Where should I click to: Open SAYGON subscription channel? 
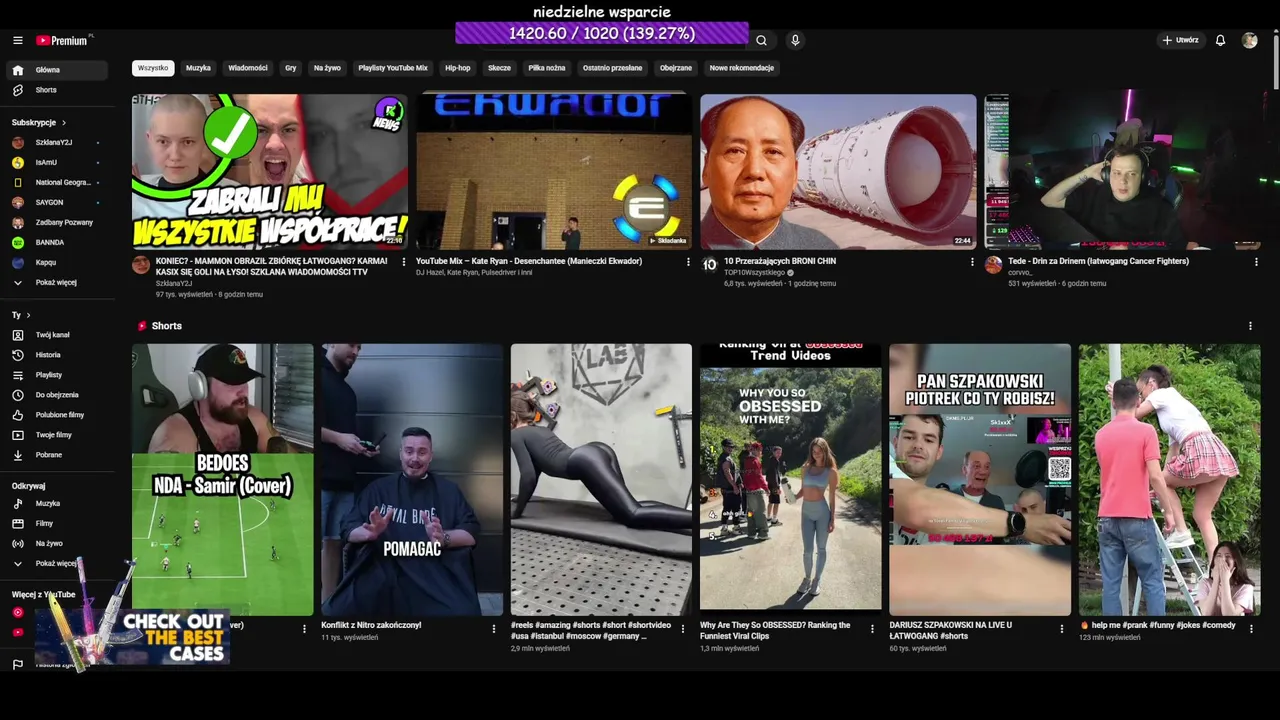tap(55, 202)
